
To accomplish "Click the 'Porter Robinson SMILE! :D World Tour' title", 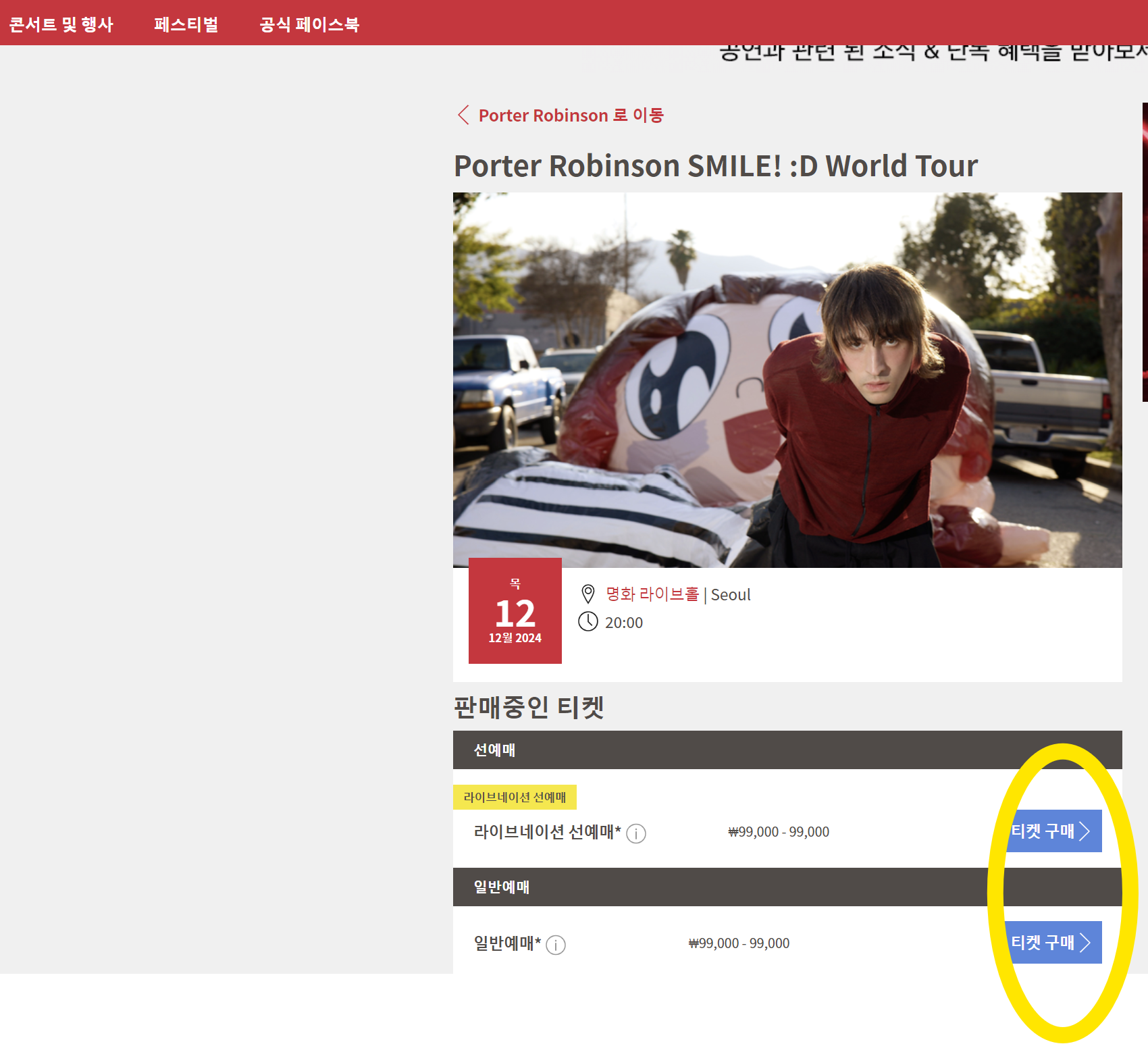I will click(716, 166).
